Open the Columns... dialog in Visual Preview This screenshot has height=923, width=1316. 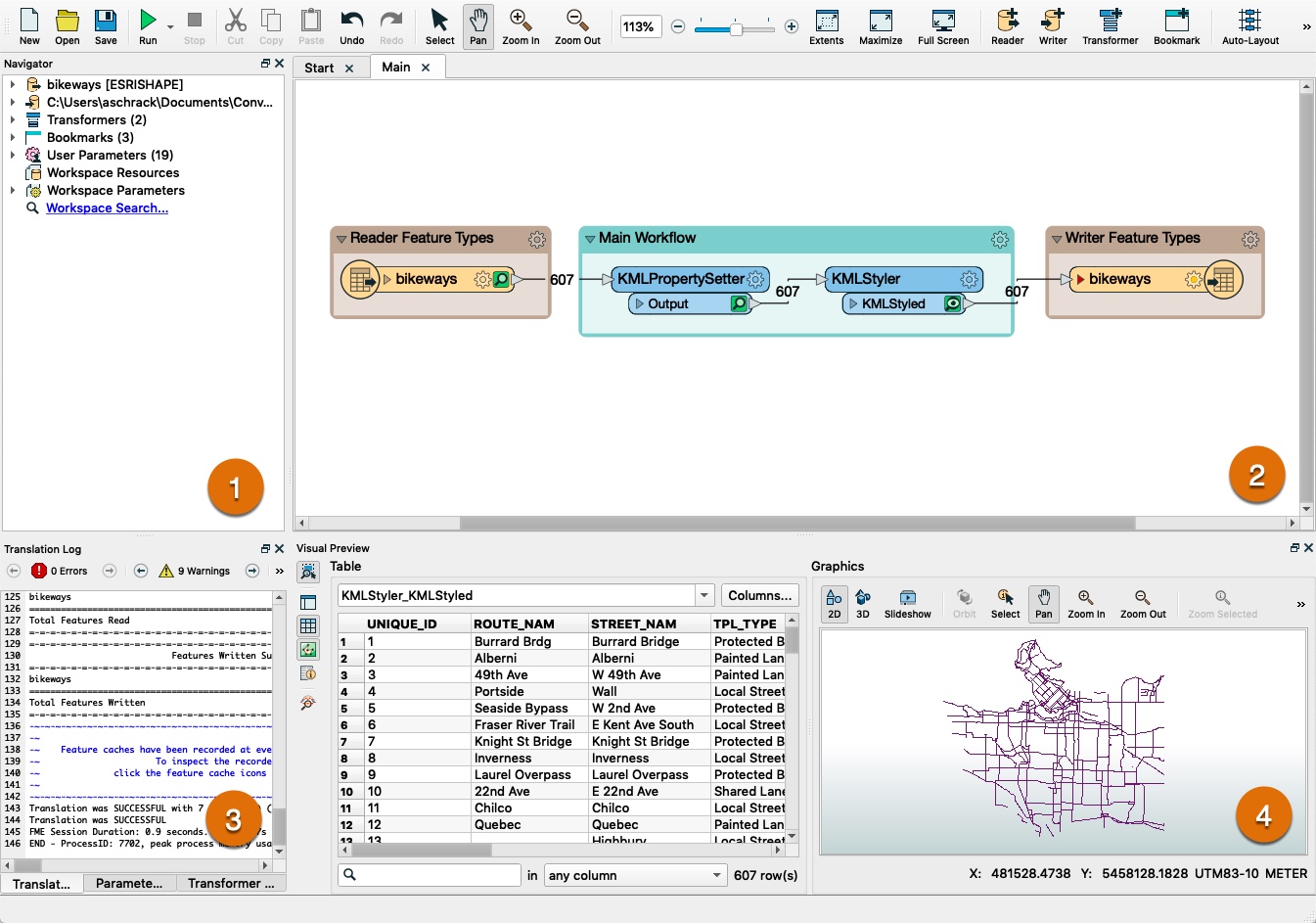coord(760,595)
